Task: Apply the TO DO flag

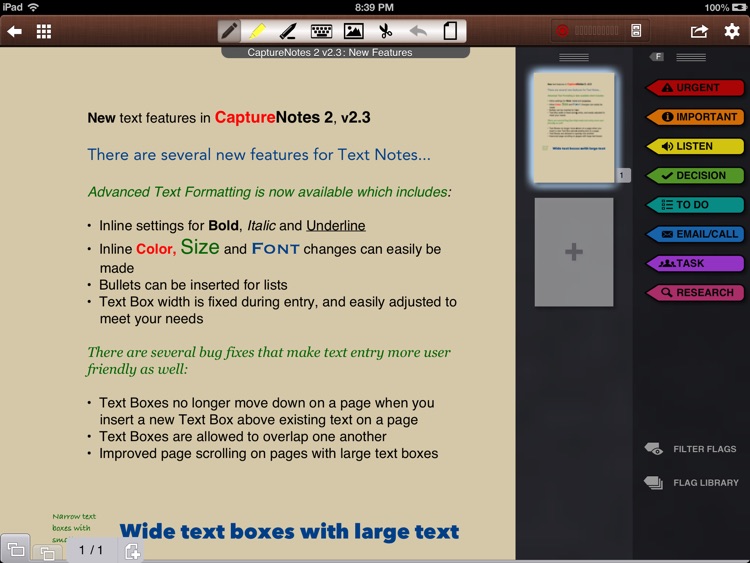Action: [x=695, y=205]
